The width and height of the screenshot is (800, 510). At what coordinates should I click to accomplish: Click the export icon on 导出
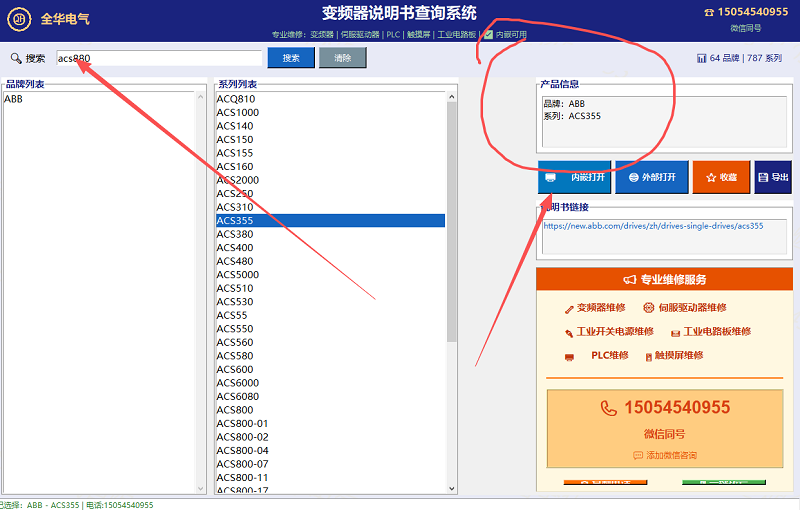(763, 177)
